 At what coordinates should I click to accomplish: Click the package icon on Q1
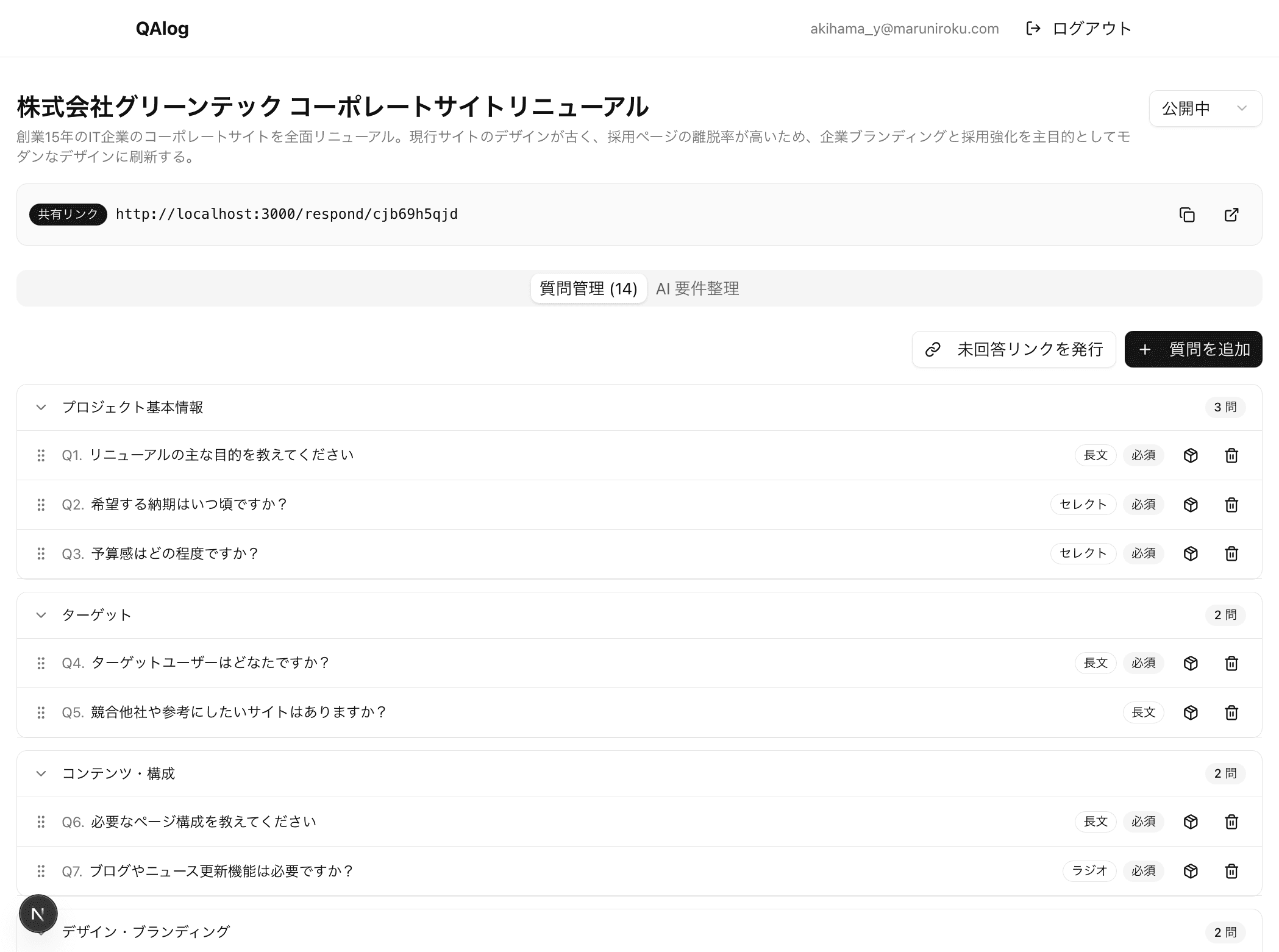point(1191,455)
